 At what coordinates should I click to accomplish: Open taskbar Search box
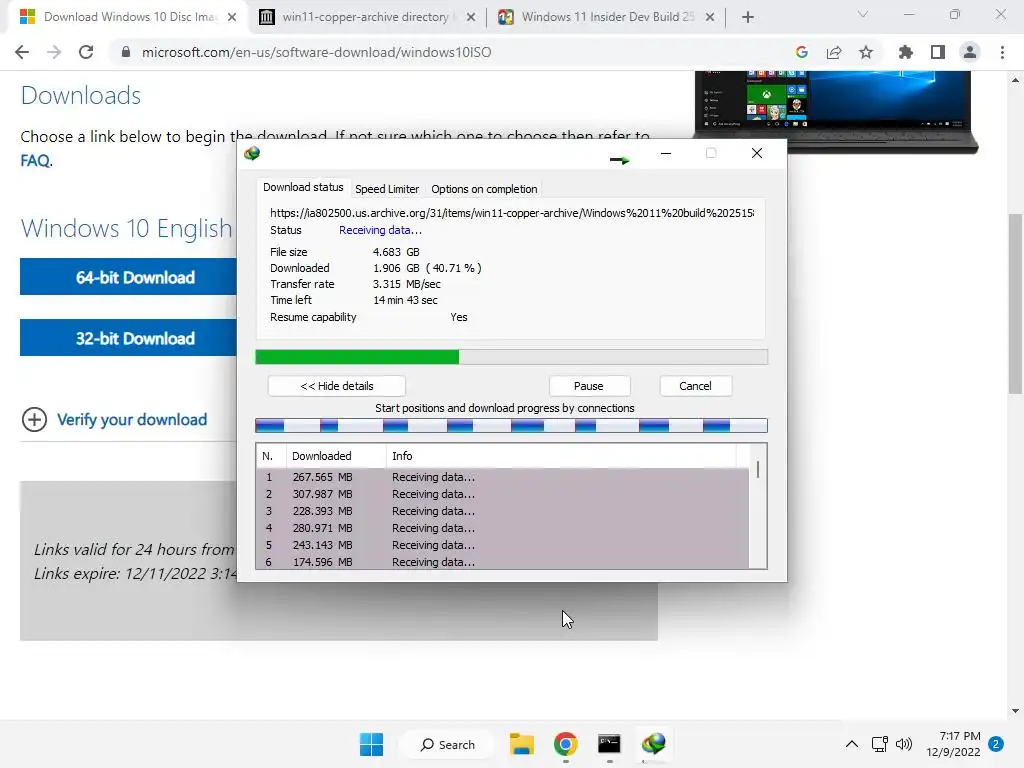(448, 744)
